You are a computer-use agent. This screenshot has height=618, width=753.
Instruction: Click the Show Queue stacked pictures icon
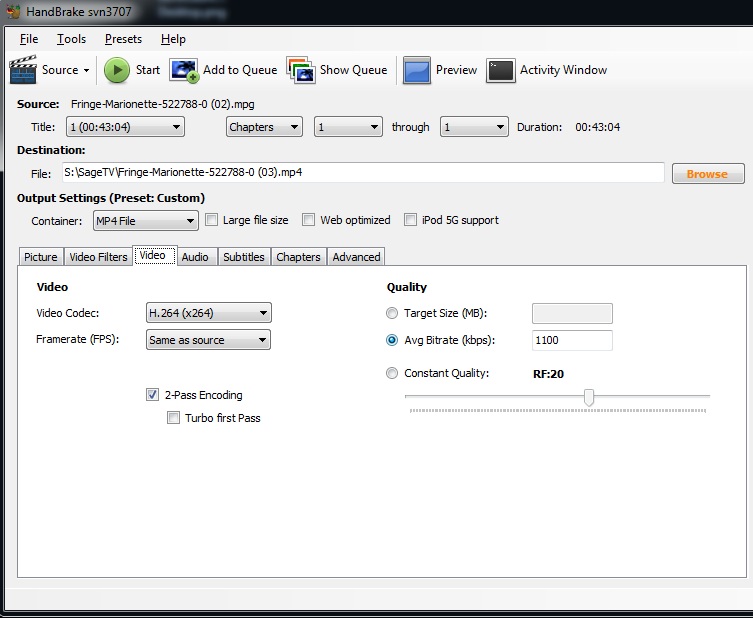tap(301, 70)
